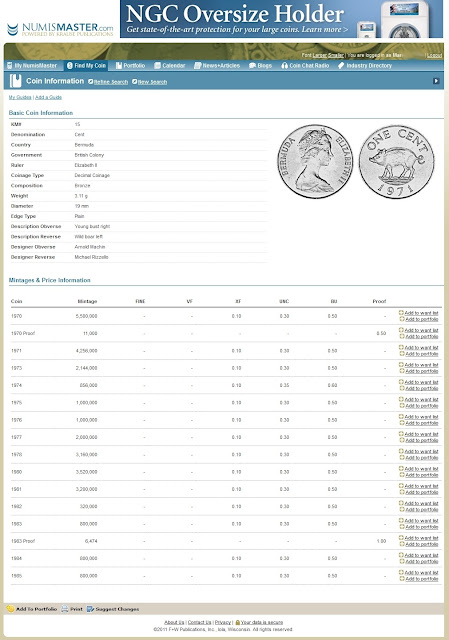449x640 pixels.
Task: Add the 1971 coin to want list
Action: tap(419, 347)
